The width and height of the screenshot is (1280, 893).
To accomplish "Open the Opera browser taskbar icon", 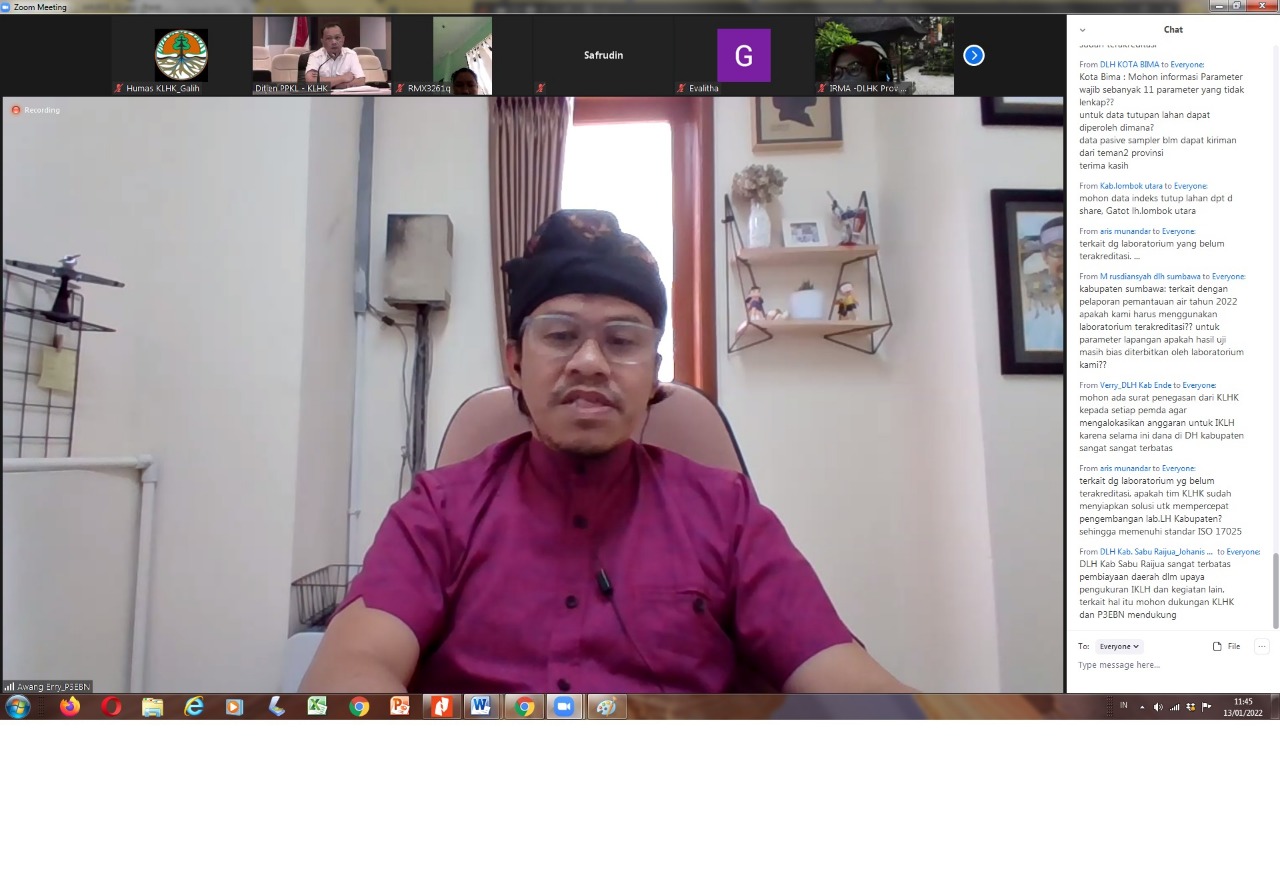I will click(111, 707).
